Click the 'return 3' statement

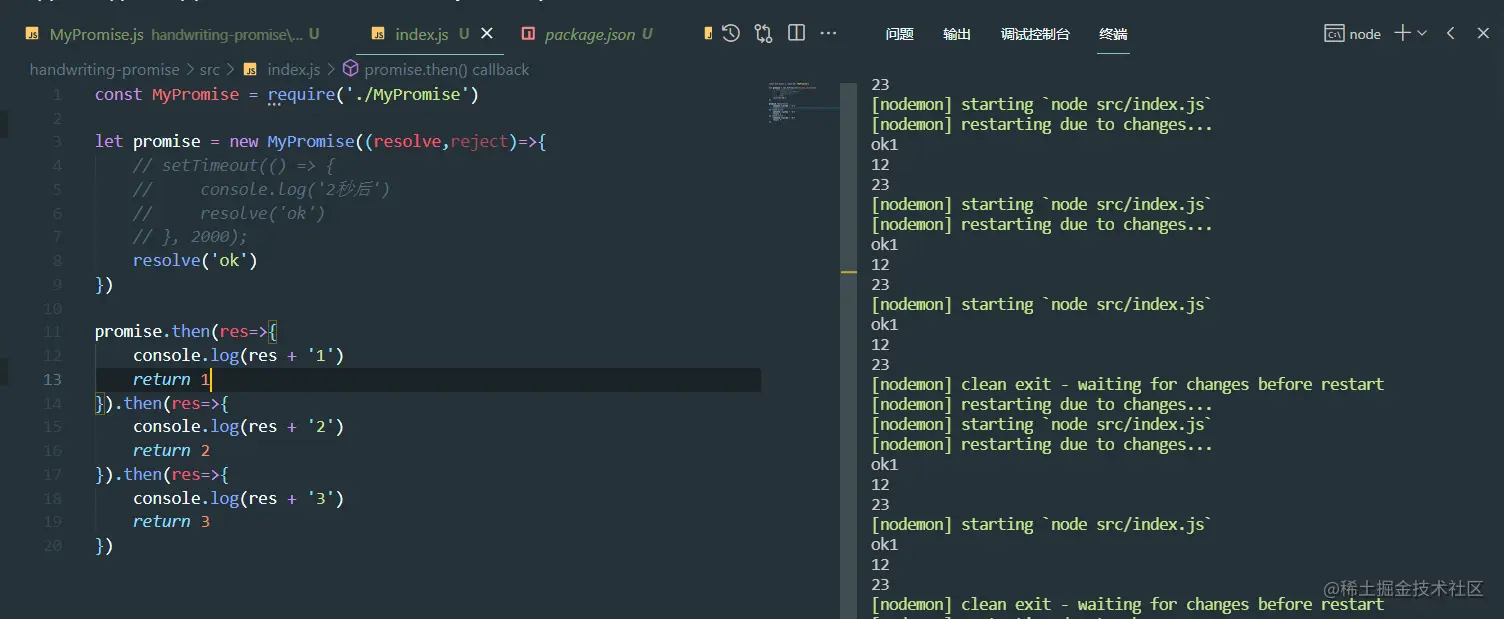click(x=171, y=521)
